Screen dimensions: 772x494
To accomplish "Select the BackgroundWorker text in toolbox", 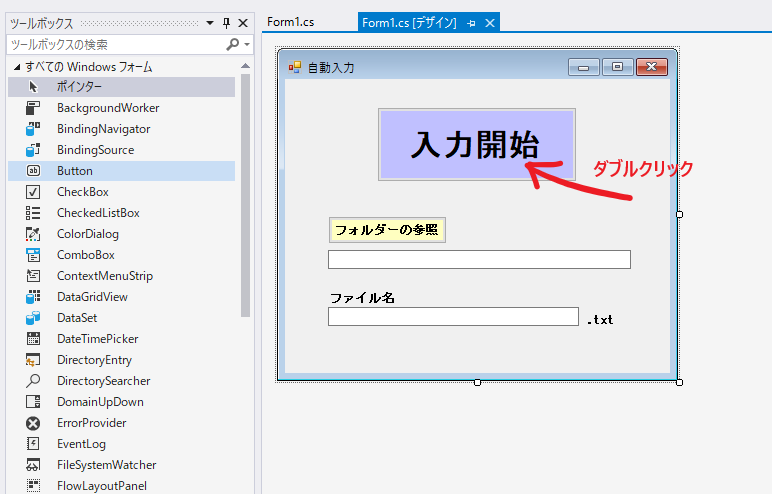I will tap(108, 108).
